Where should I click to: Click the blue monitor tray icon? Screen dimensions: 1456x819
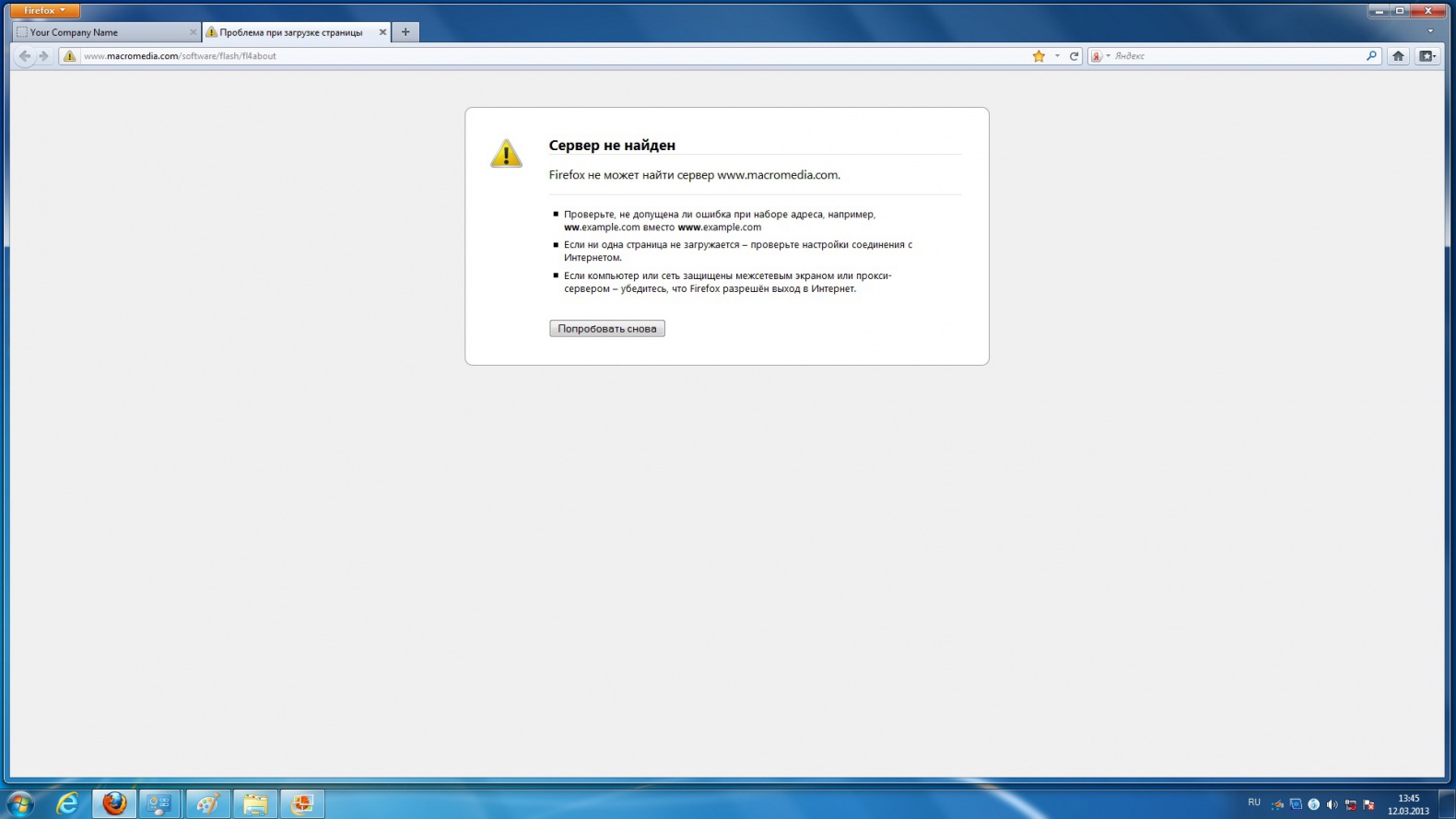click(1296, 805)
